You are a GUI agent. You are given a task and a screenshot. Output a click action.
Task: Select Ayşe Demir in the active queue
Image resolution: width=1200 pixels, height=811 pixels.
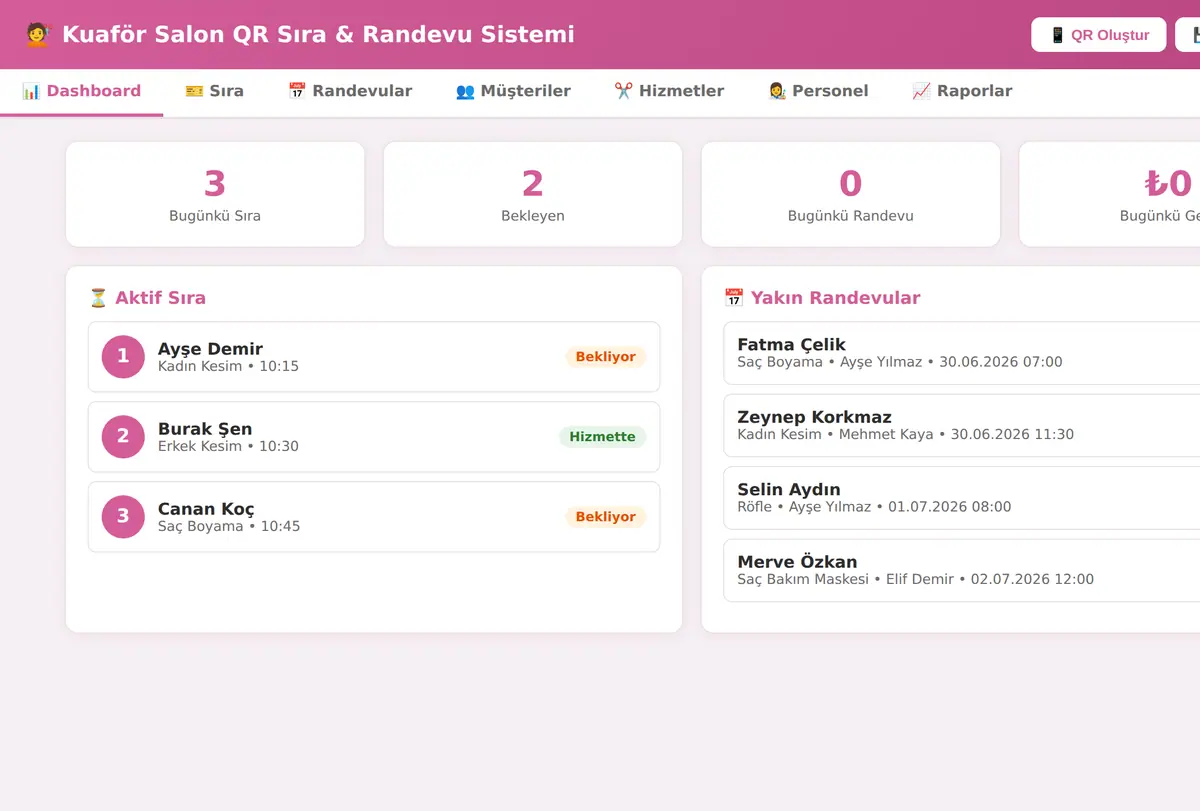[x=374, y=357]
